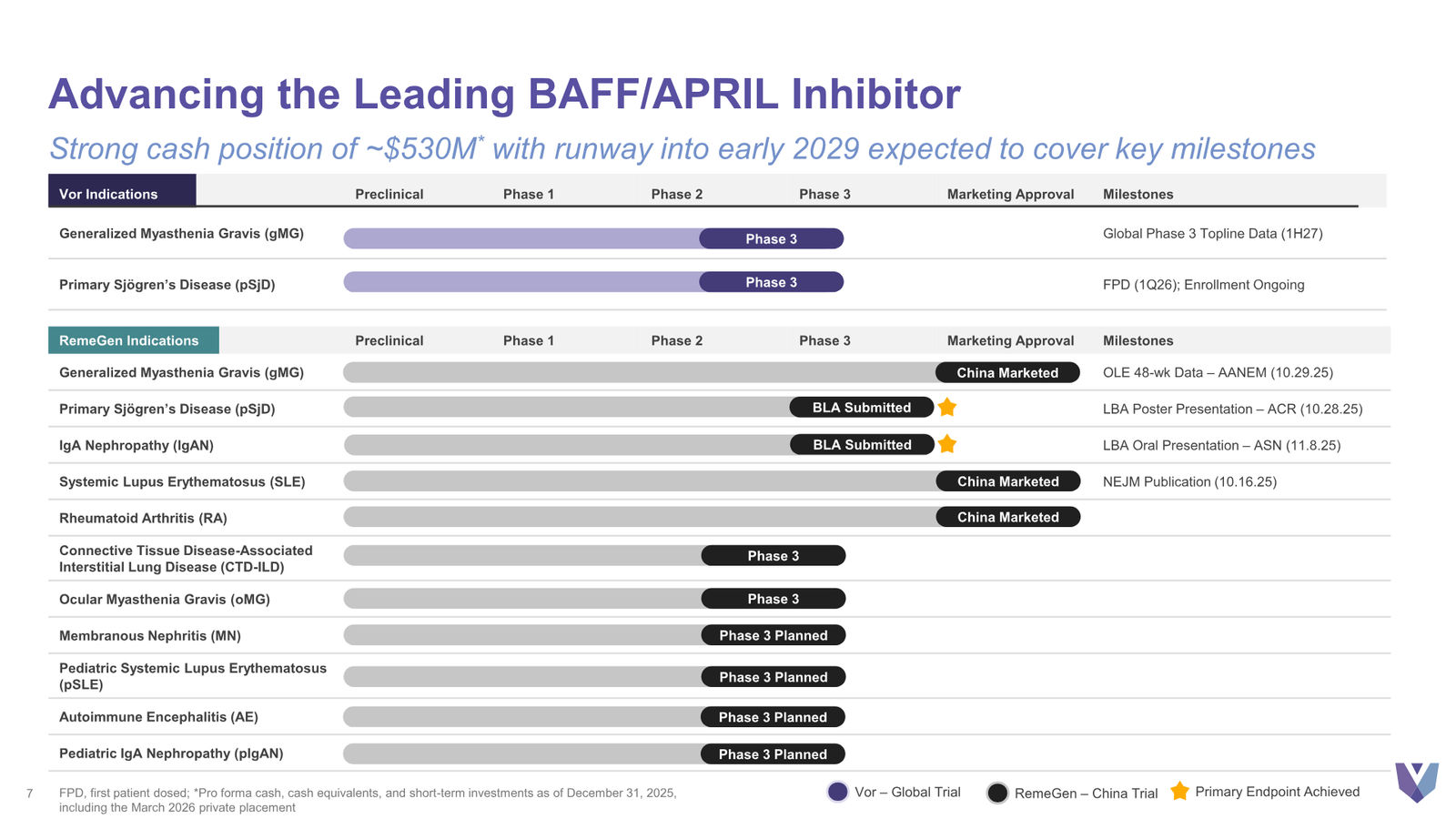Click the Primary Endpoint Achieved legend label
Viewport: 1456px width, 819px height.
(x=1278, y=792)
